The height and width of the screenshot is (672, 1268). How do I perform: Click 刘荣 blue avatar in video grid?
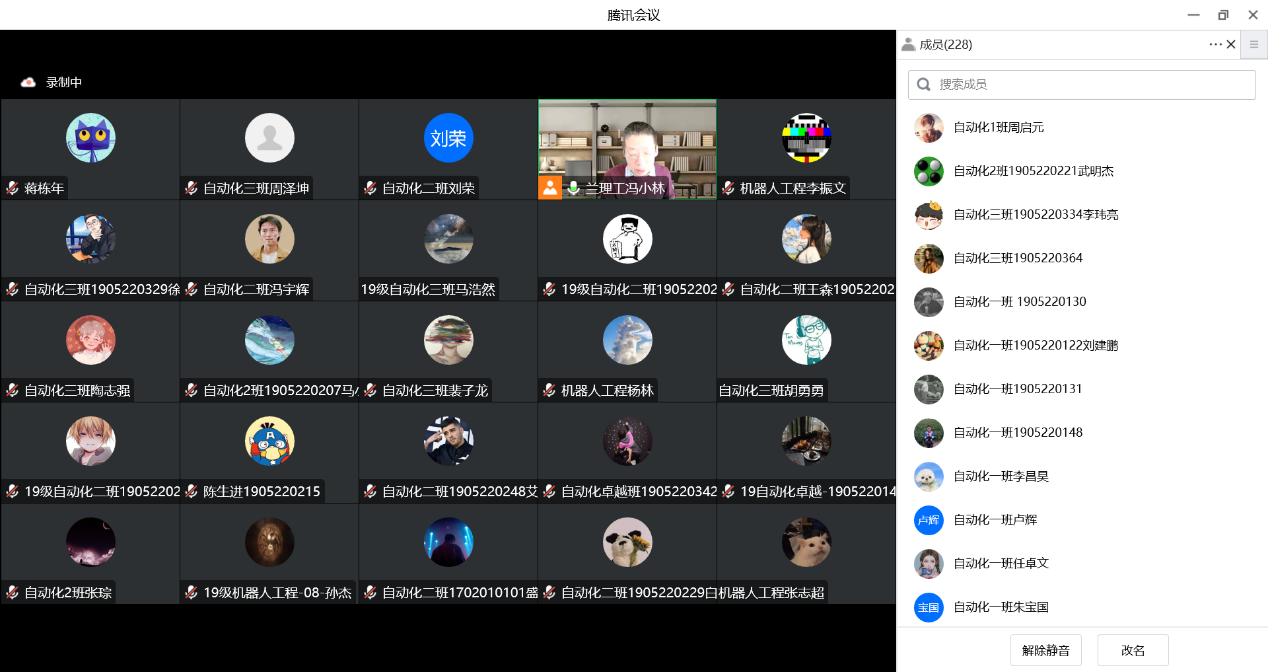coord(448,138)
